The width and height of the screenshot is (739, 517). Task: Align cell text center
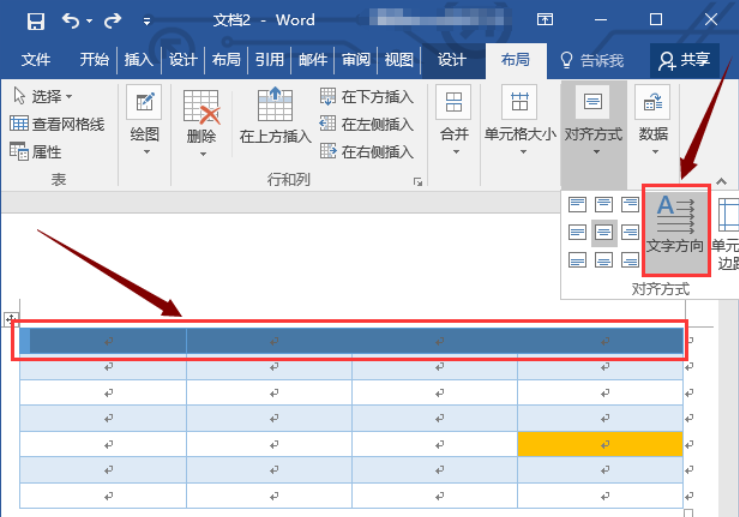click(x=604, y=232)
